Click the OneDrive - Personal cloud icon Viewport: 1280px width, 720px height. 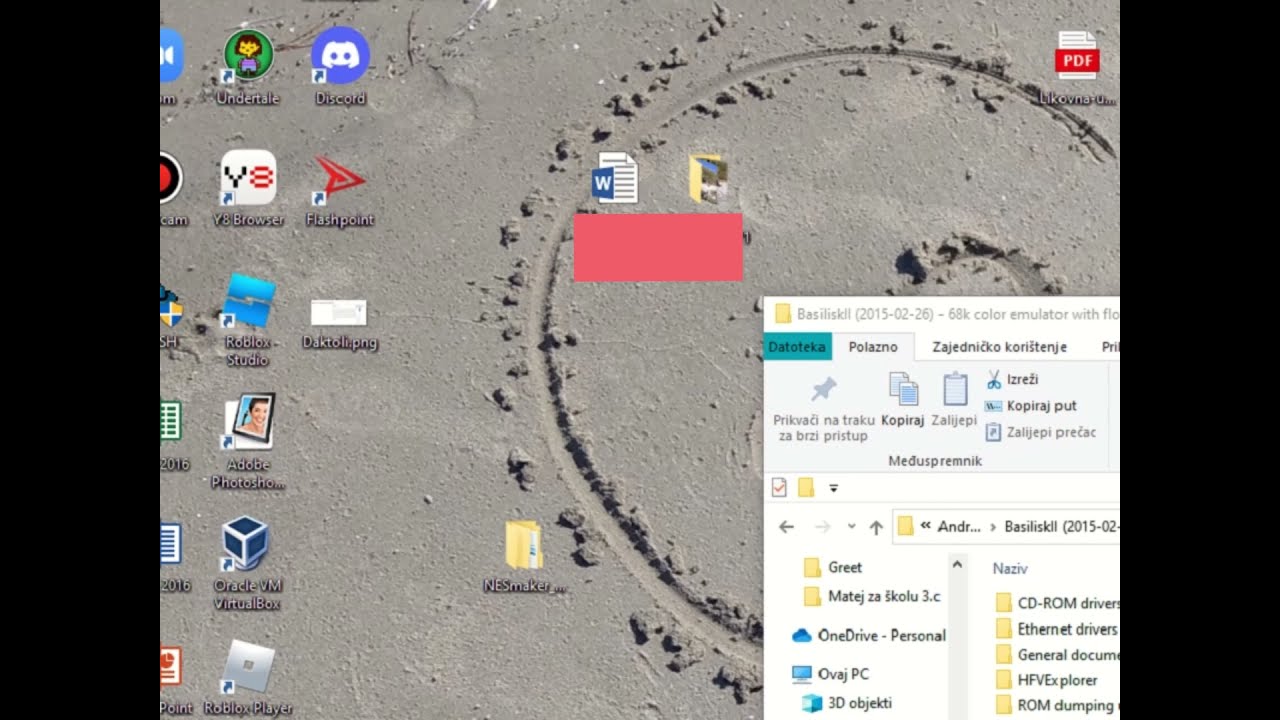pos(802,635)
